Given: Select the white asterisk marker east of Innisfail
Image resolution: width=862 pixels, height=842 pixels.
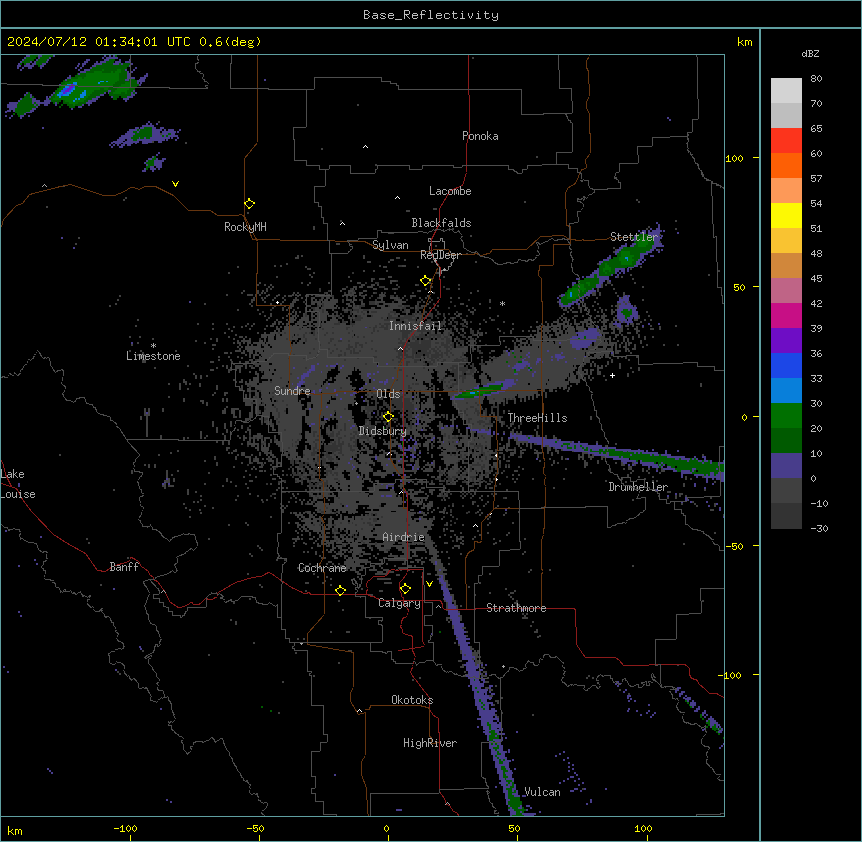Looking at the screenshot, I should 502,303.
